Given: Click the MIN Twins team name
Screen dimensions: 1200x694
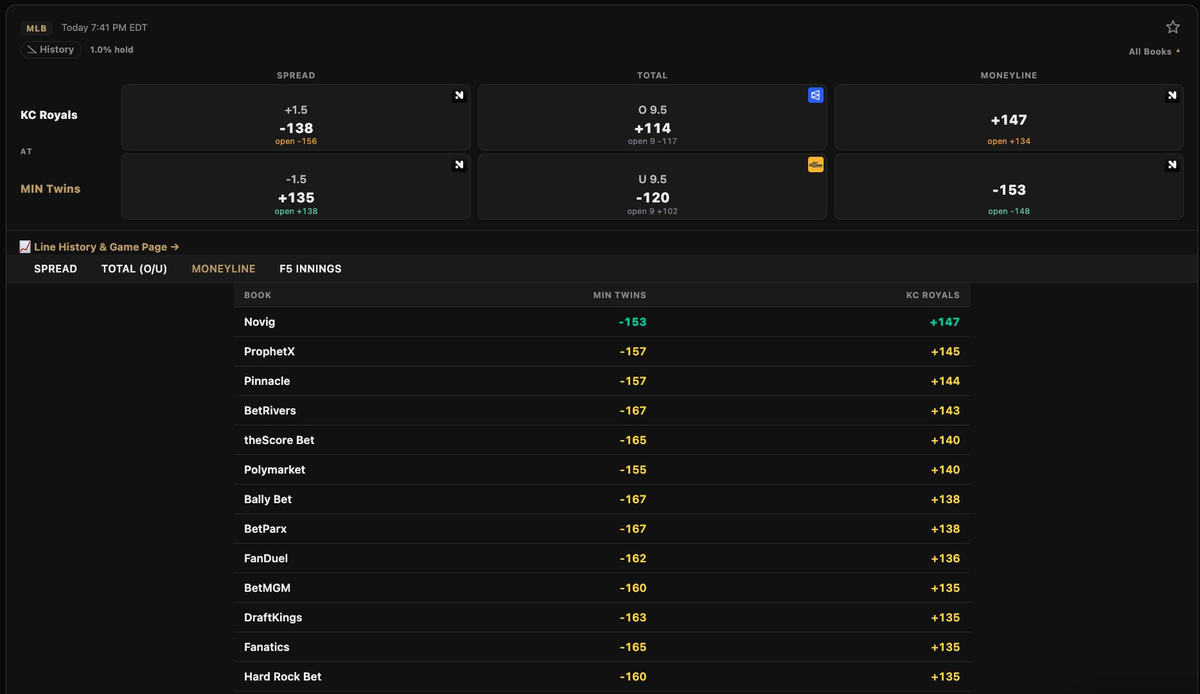Looking at the screenshot, I should click(50, 189).
